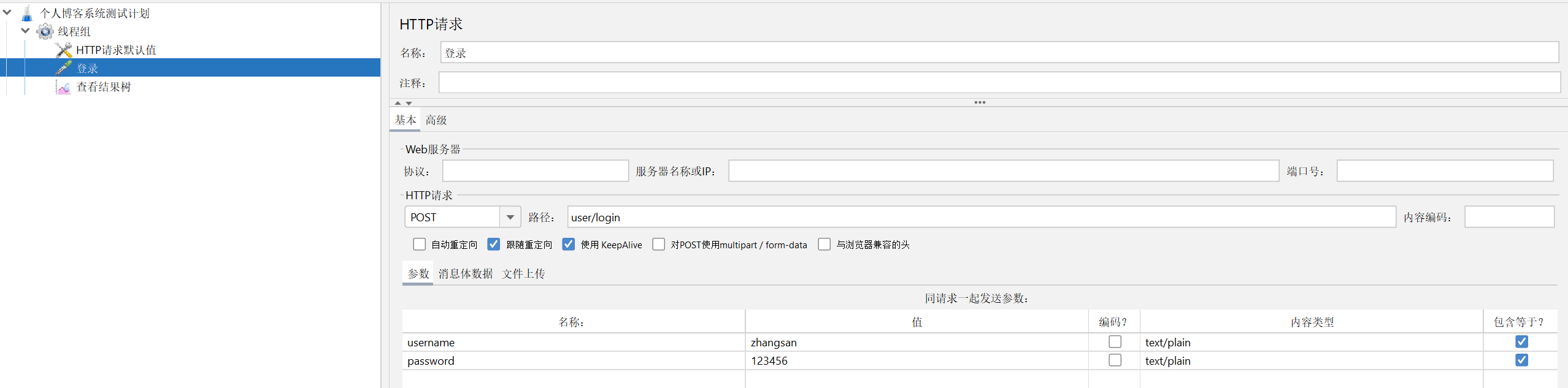
Task: Click the 登录 sampler pipette icon
Action: [64, 68]
